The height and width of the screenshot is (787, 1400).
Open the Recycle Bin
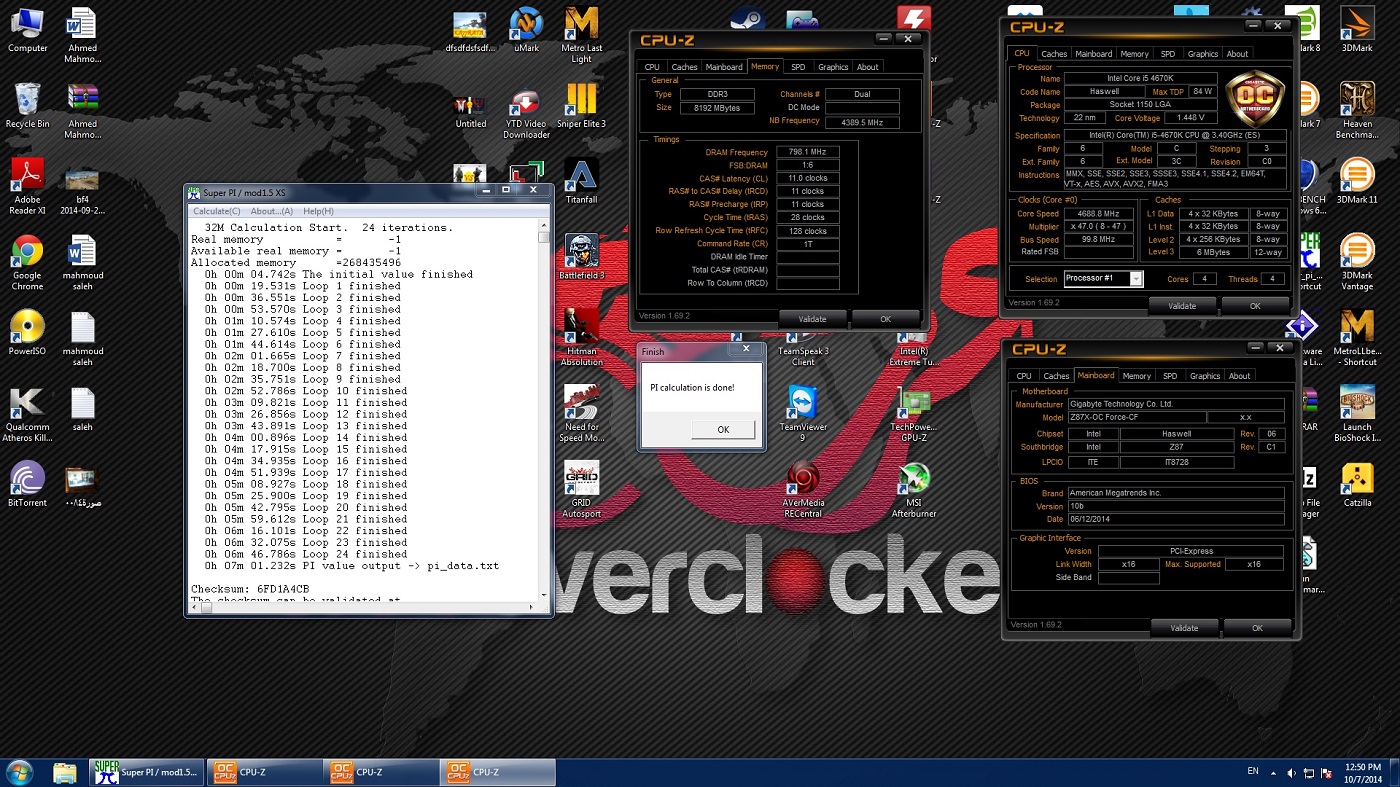27,102
